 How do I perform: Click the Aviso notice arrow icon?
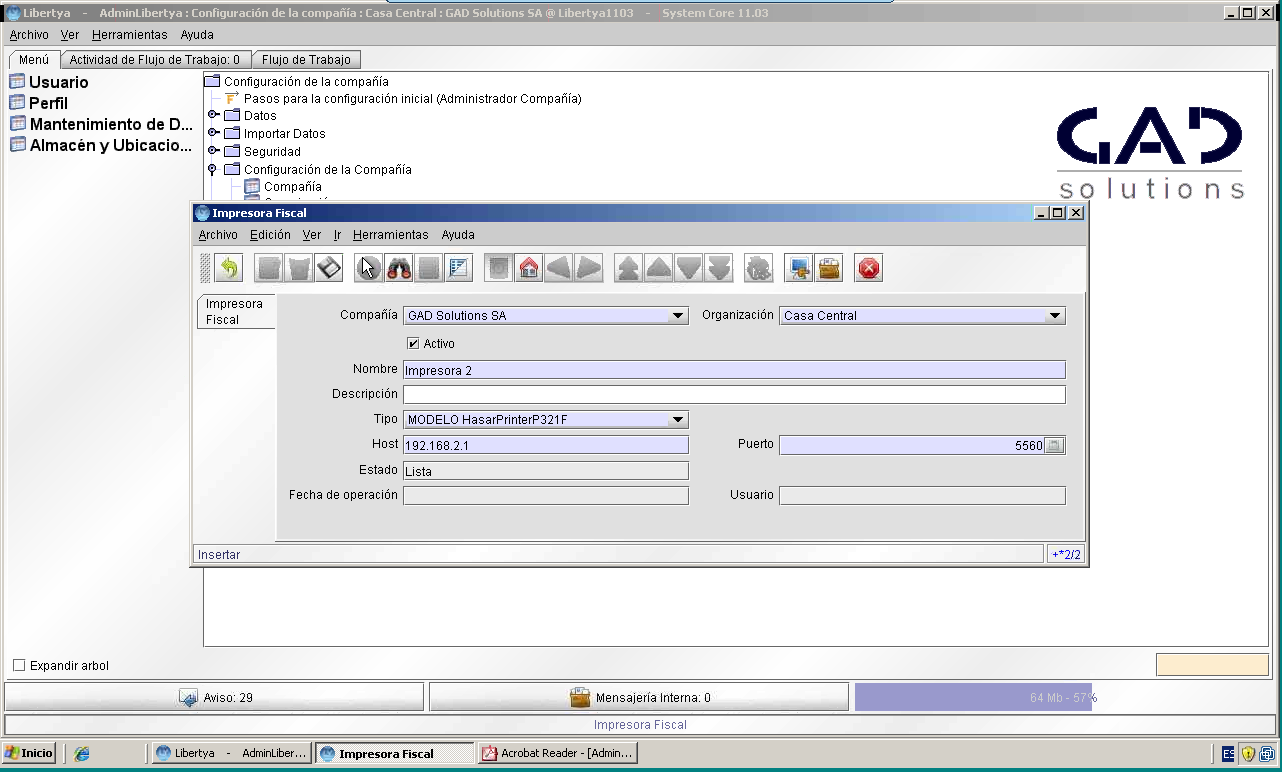coord(188,698)
